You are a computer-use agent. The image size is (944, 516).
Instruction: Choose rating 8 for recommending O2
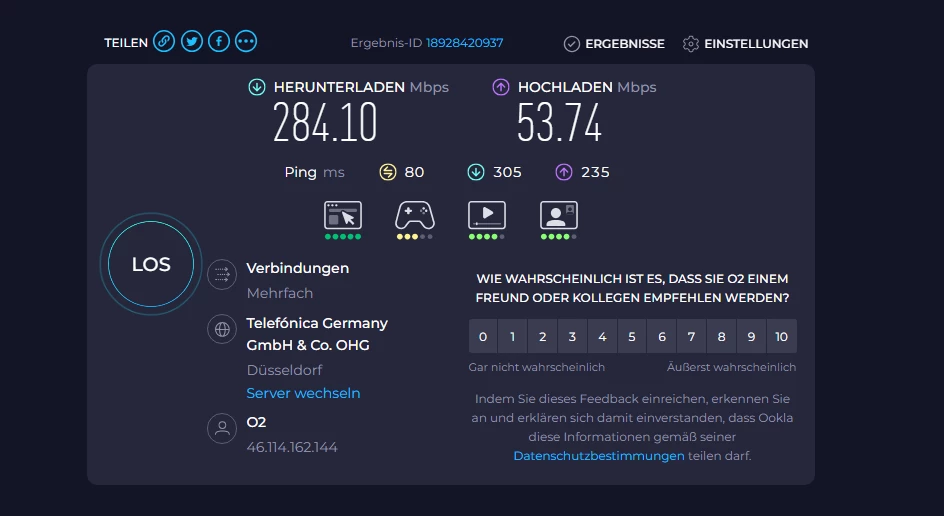[722, 337]
